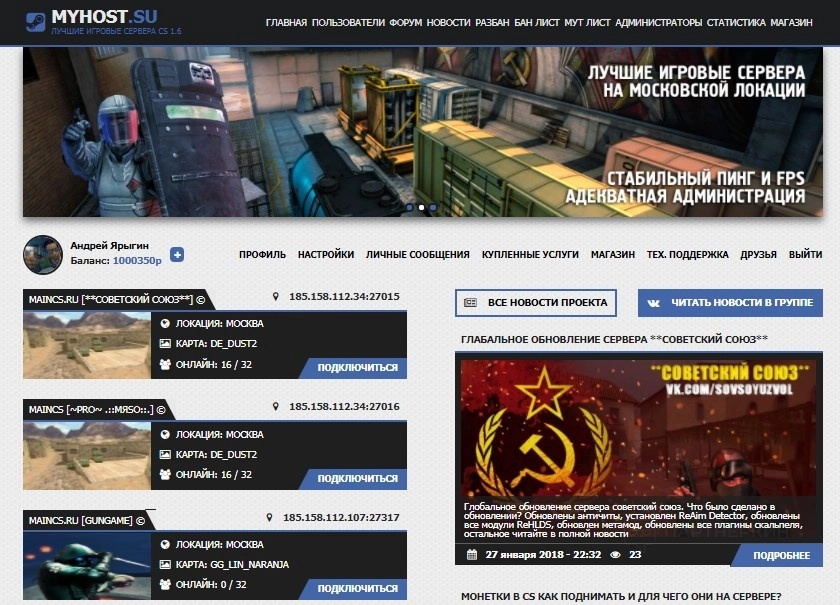840x605 pixels.
Task: Click Подключиться for MAINCS PRO server
Action: (356, 479)
